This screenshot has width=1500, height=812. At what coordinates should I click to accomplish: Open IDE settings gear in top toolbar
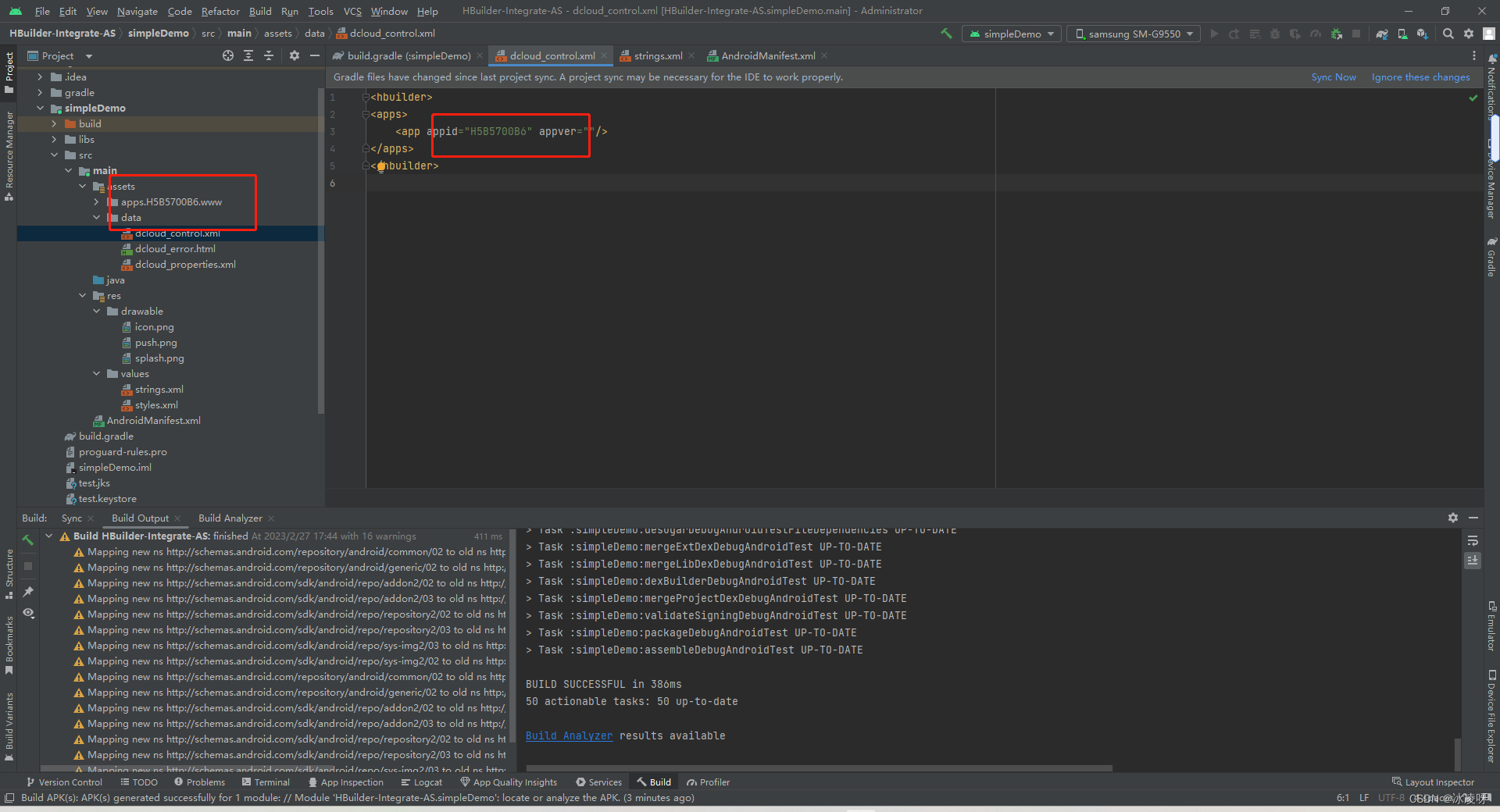(1469, 34)
